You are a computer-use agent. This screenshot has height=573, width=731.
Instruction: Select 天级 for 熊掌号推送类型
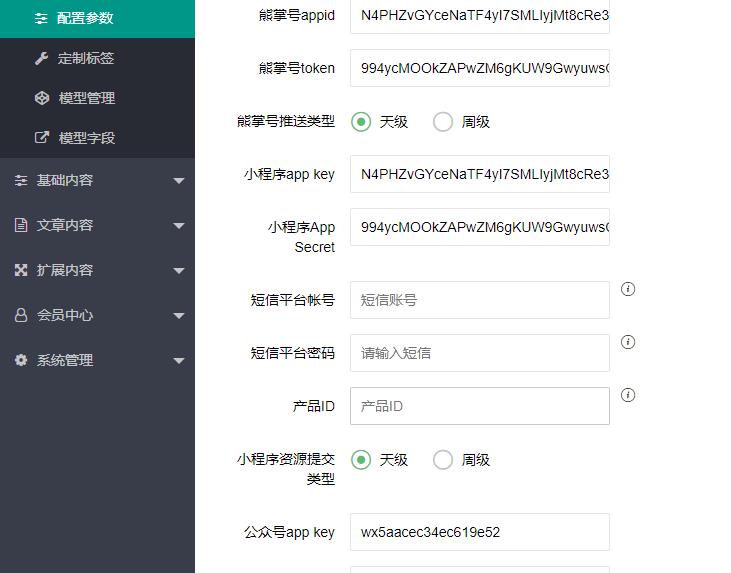(x=361, y=122)
